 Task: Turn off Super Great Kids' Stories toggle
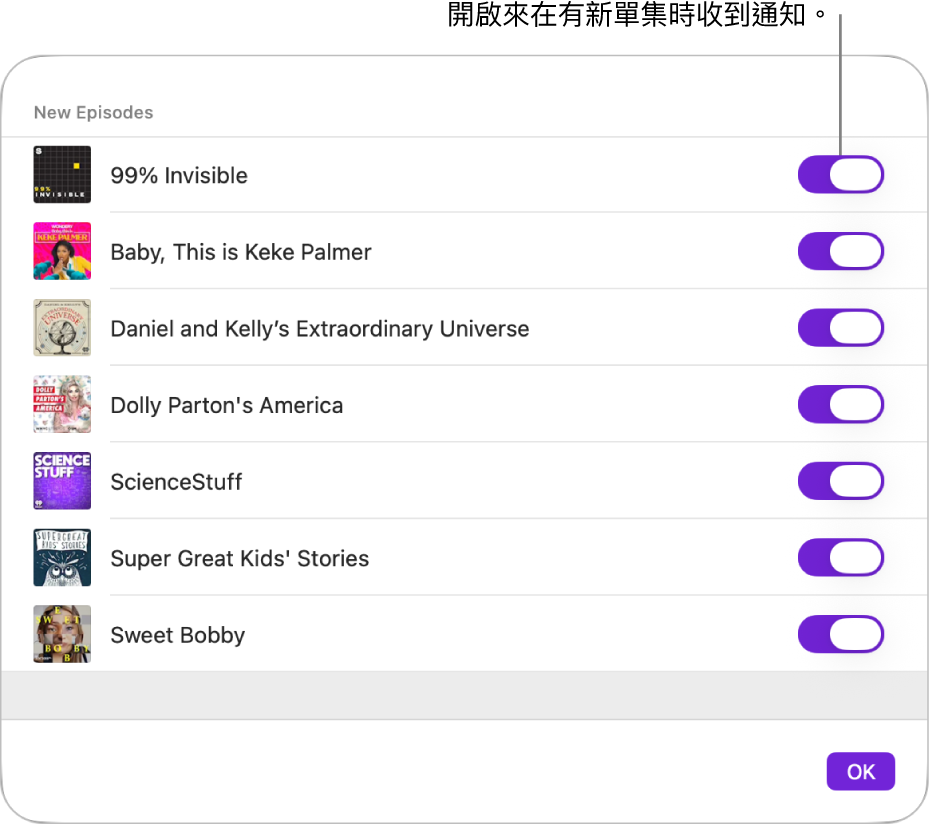pyautogui.click(x=840, y=558)
